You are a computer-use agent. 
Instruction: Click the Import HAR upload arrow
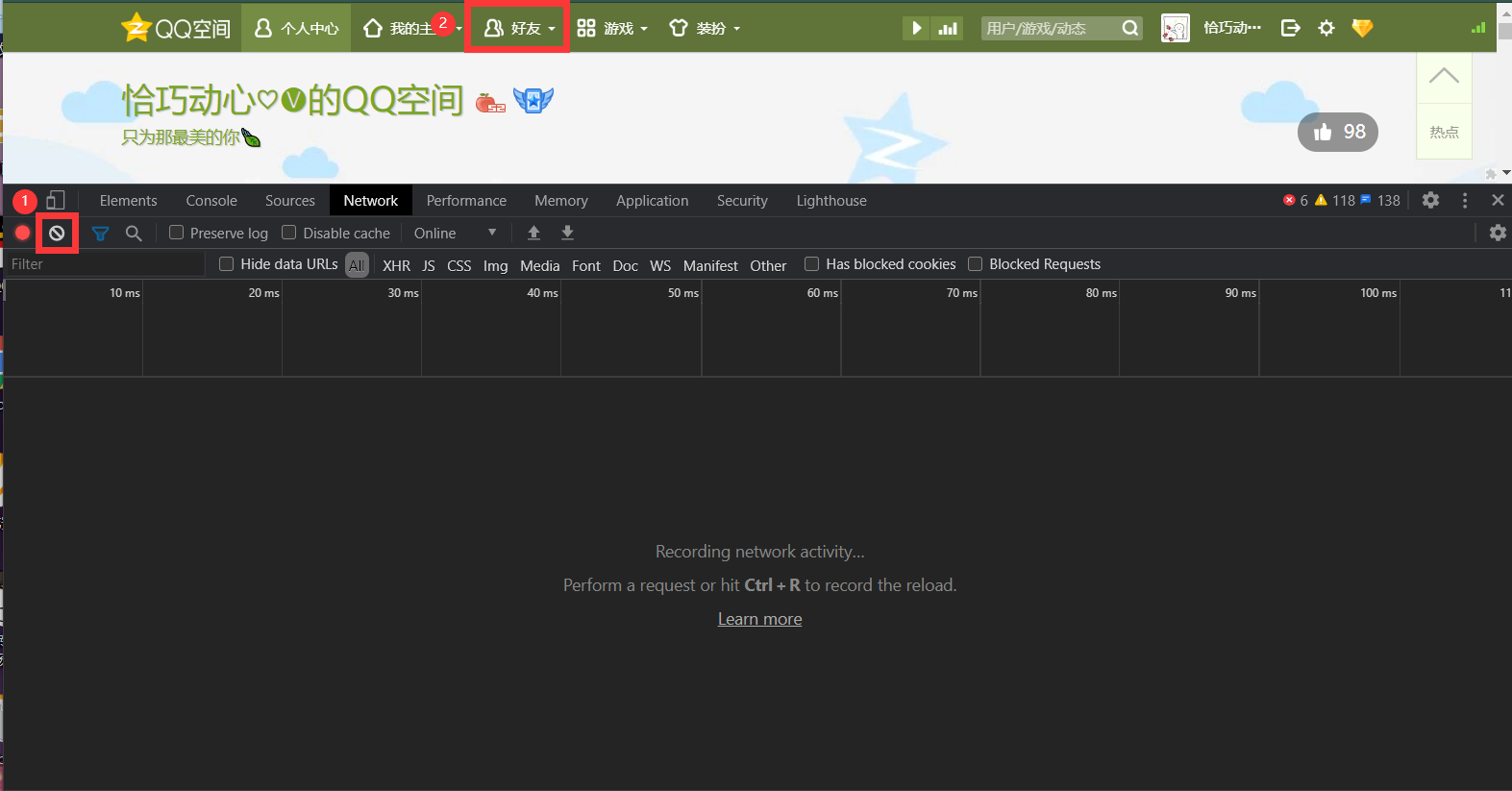pyautogui.click(x=533, y=233)
